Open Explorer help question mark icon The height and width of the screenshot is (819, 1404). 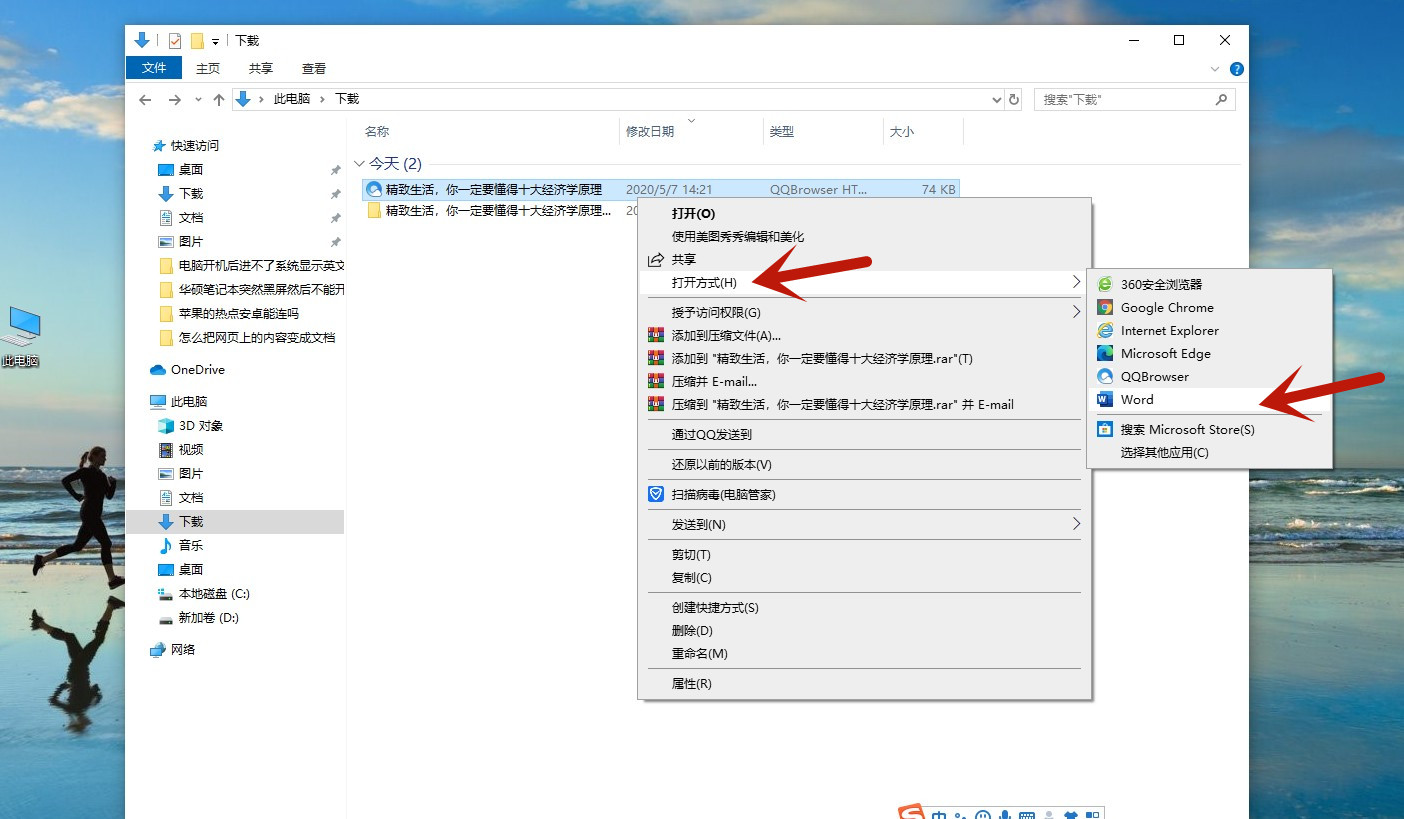tap(1236, 69)
